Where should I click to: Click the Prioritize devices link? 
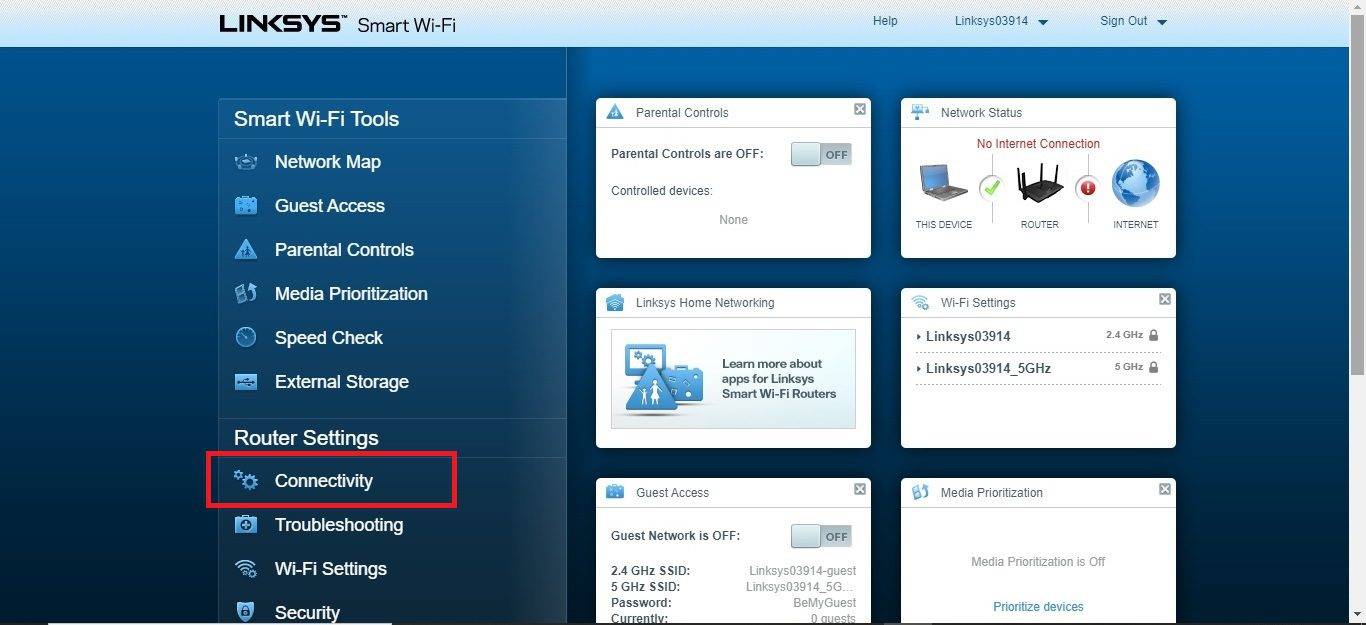pyautogui.click(x=1038, y=607)
